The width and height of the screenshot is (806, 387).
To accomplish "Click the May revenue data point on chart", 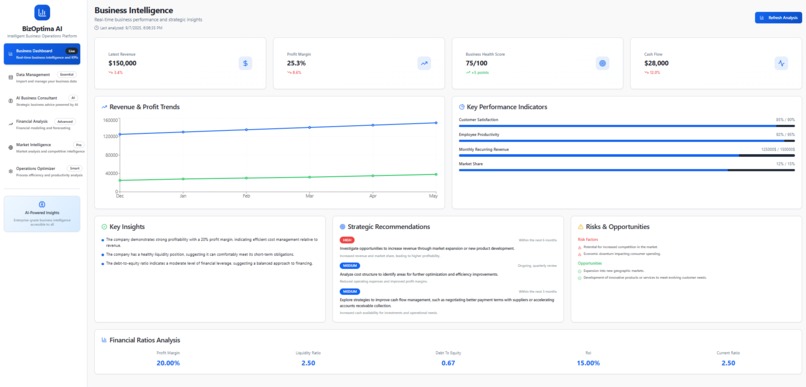I will [x=436, y=122].
